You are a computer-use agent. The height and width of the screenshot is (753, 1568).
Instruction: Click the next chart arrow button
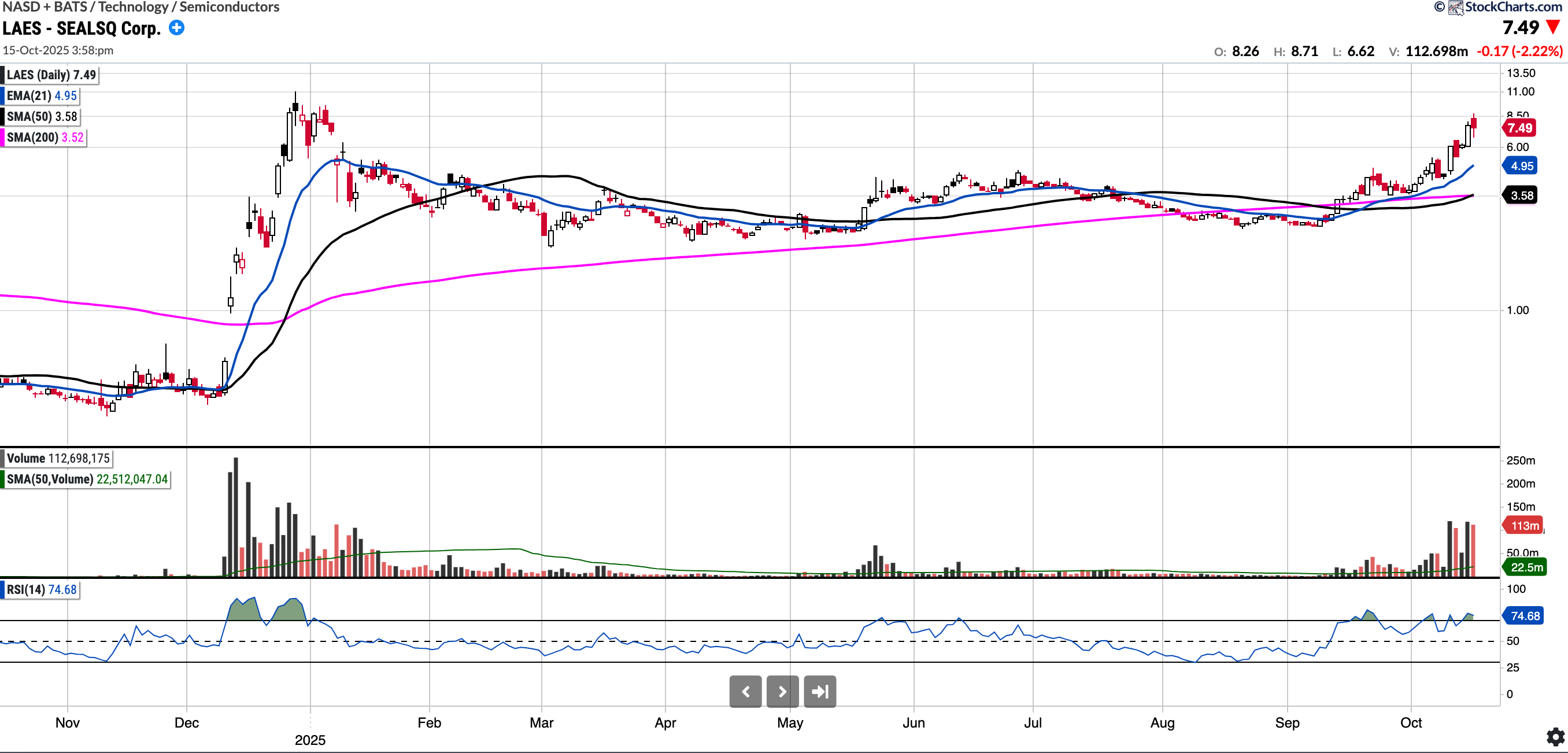(x=782, y=692)
